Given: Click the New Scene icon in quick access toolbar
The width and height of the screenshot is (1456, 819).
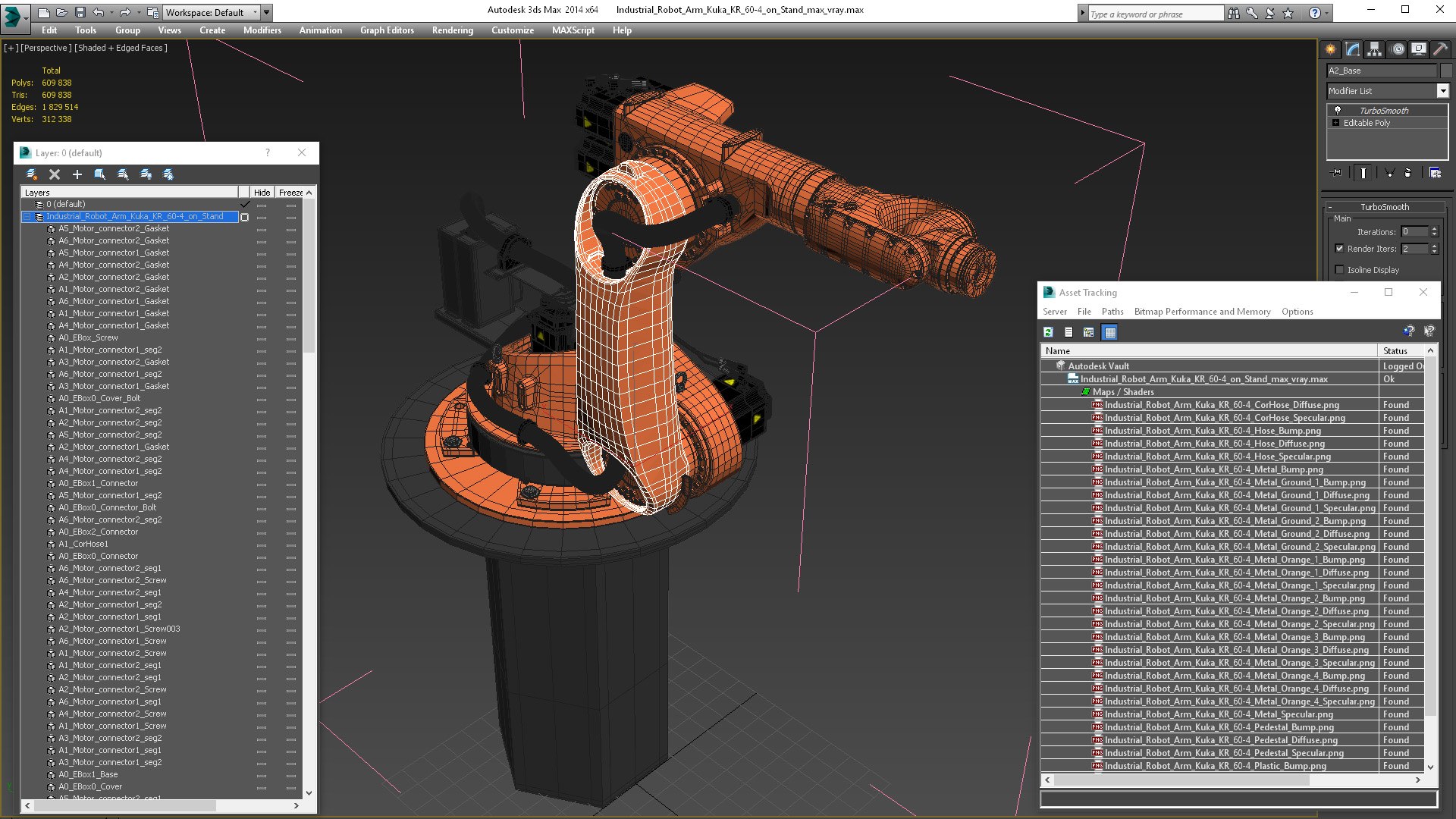Looking at the screenshot, I should point(44,12).
